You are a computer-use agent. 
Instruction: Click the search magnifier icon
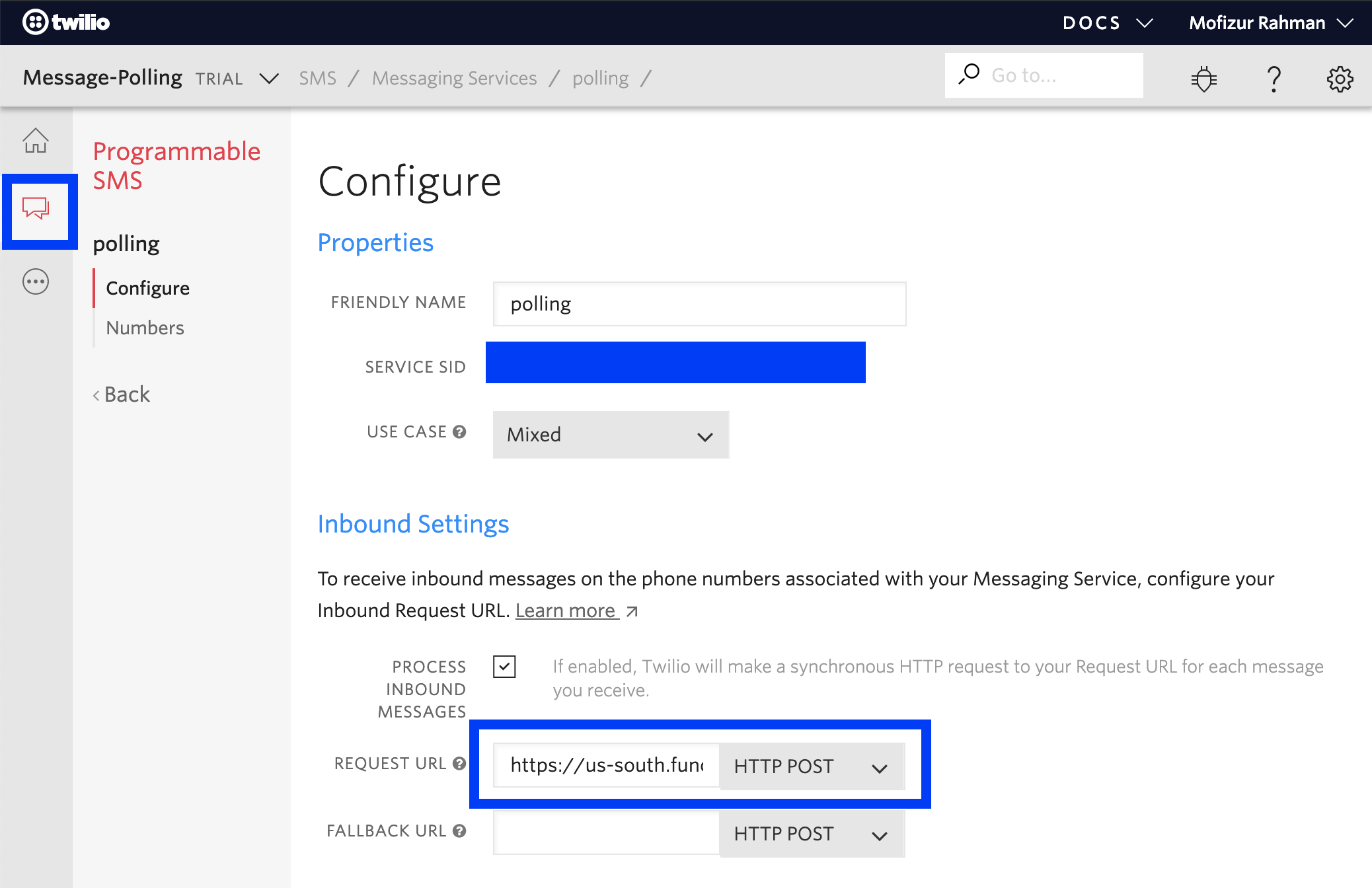969,73
